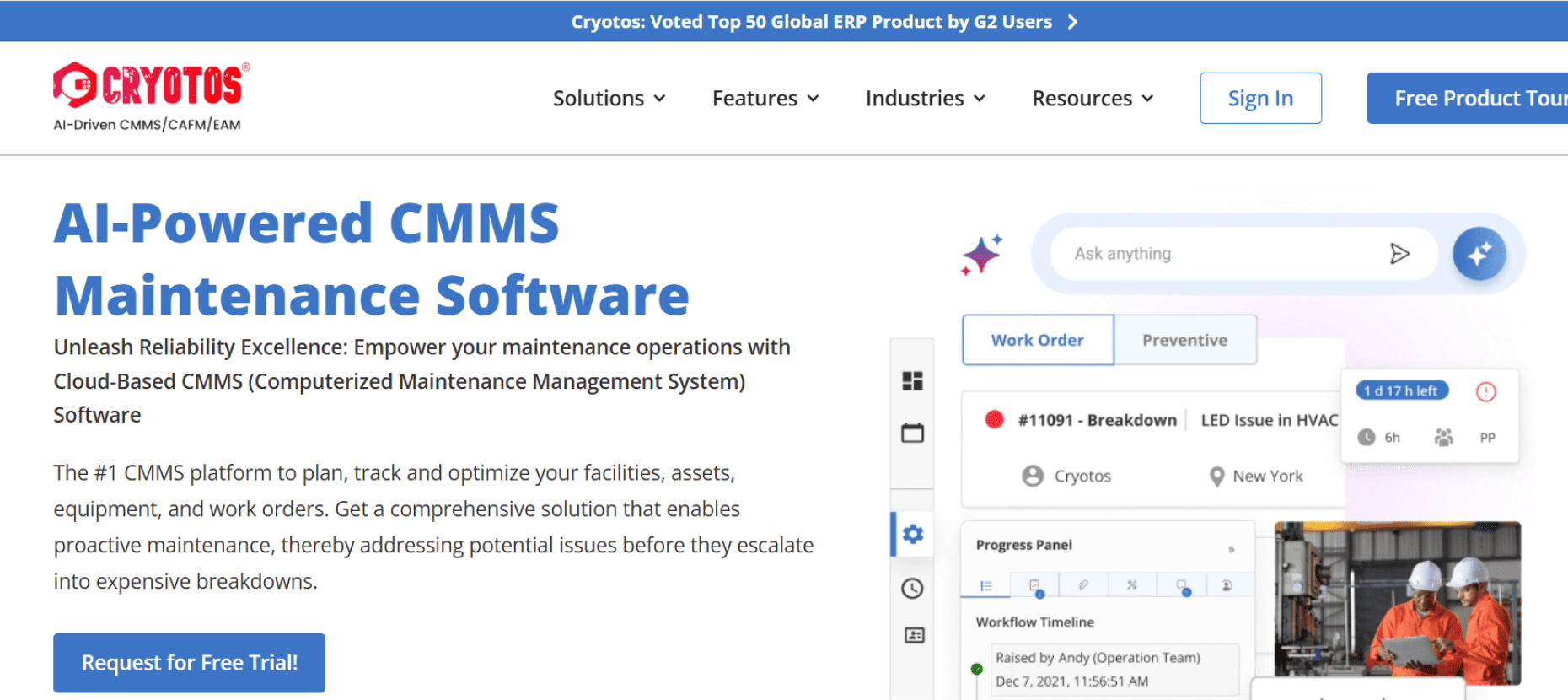Click the purple sparkle star icon
This screenshot has width=1568, height=700.
point(982,254)
